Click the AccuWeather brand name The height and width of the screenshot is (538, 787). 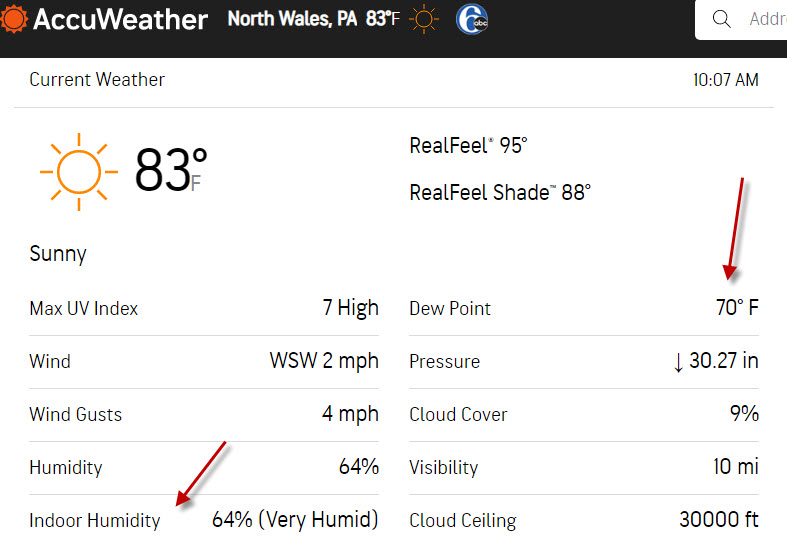pyautogui.click(x=120, y=20)
